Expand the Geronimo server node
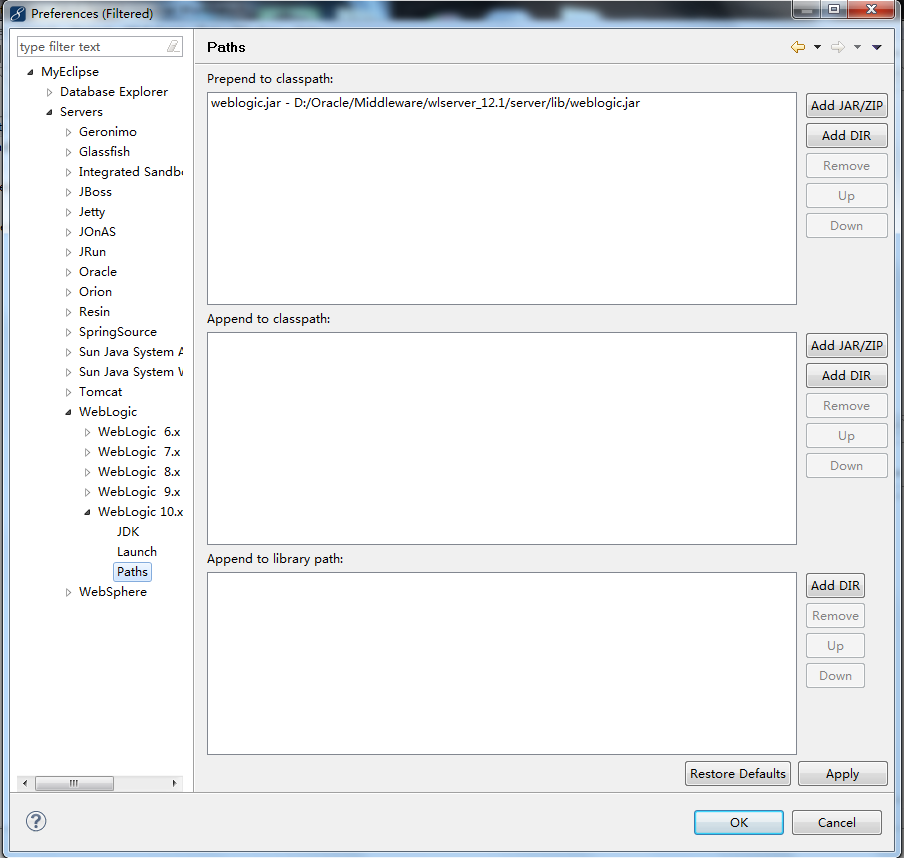This screenshot has width=904, height=858. pos(68,132)
